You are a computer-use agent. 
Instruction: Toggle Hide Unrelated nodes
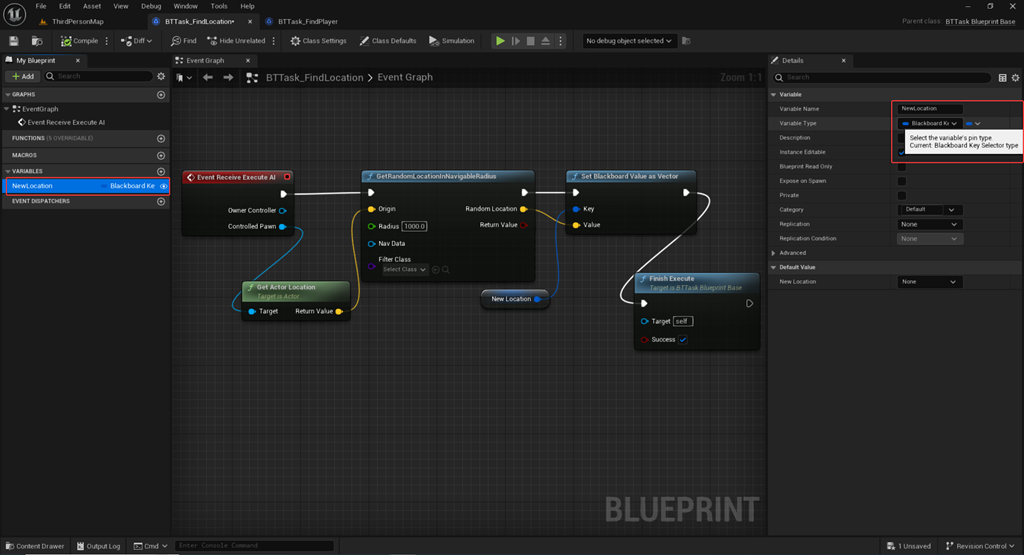(x=236, y=41)
